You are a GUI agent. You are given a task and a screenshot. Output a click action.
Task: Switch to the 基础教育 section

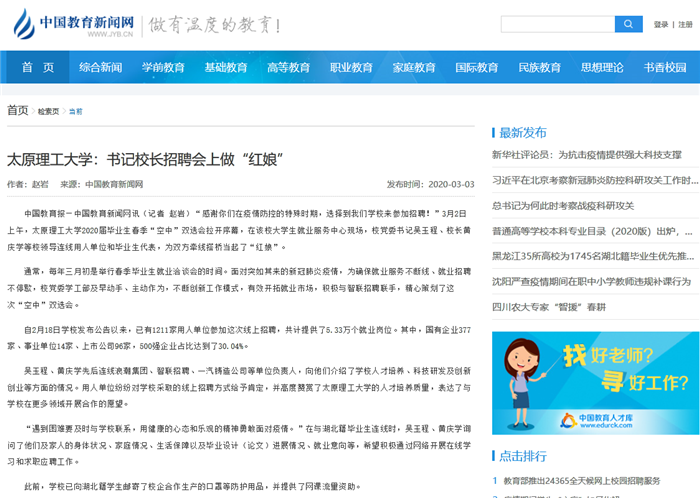click(x=226, y=67)
